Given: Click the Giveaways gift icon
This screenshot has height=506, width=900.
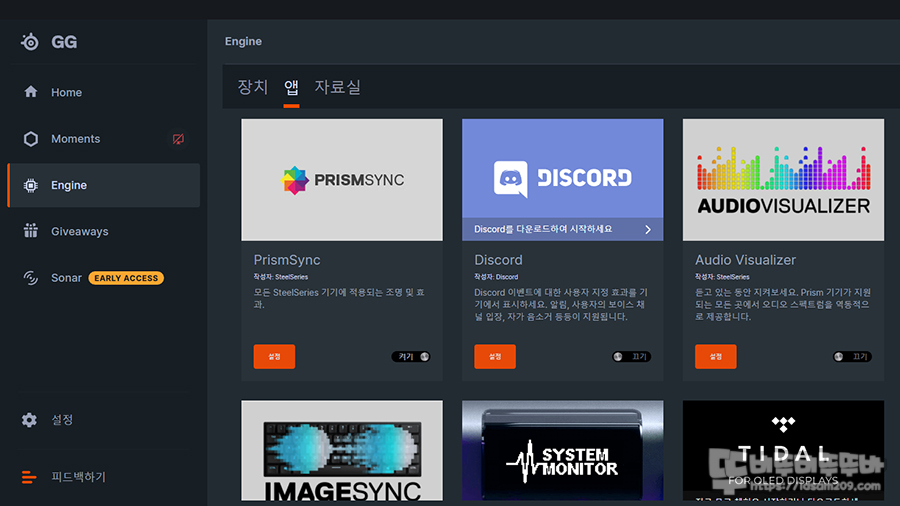Looking at the screenshot, I should click(x=30, y=231).
